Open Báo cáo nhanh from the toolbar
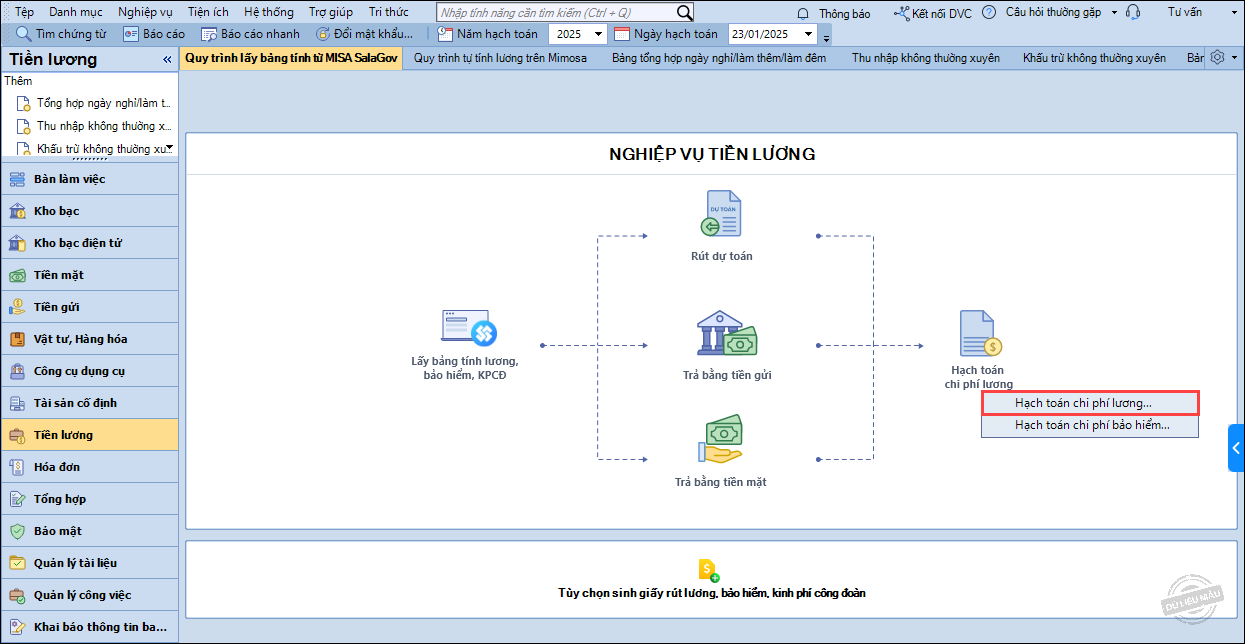Viewport: 1245px width, 644px height. [x=251, y=34]
